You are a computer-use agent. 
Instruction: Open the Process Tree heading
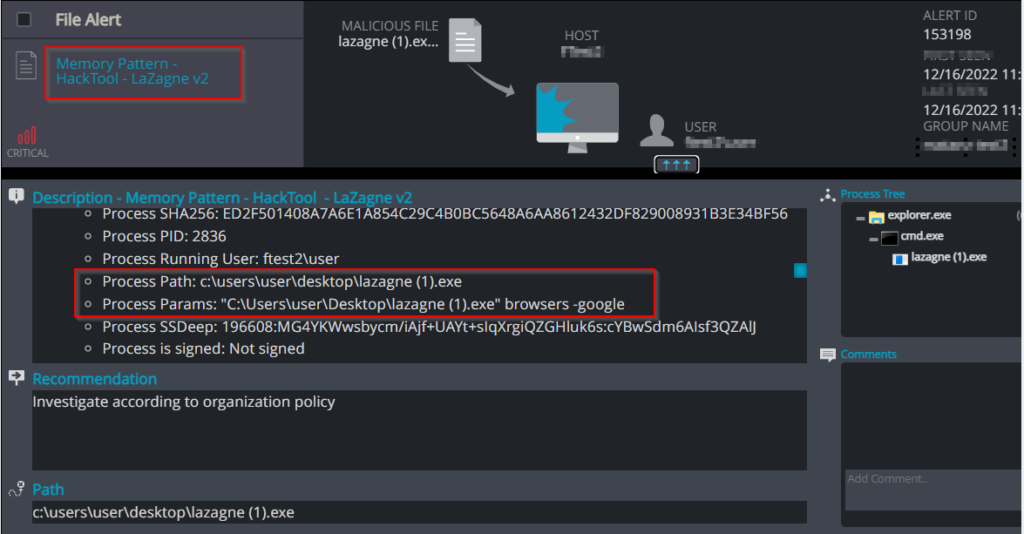(872, 194)
